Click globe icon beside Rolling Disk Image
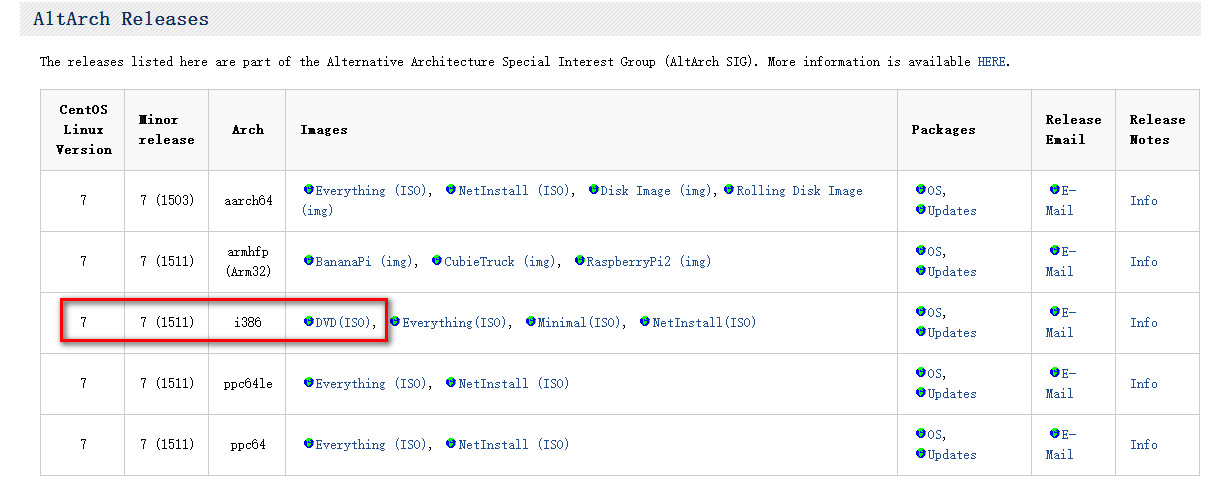 click(x=730, y=190)
